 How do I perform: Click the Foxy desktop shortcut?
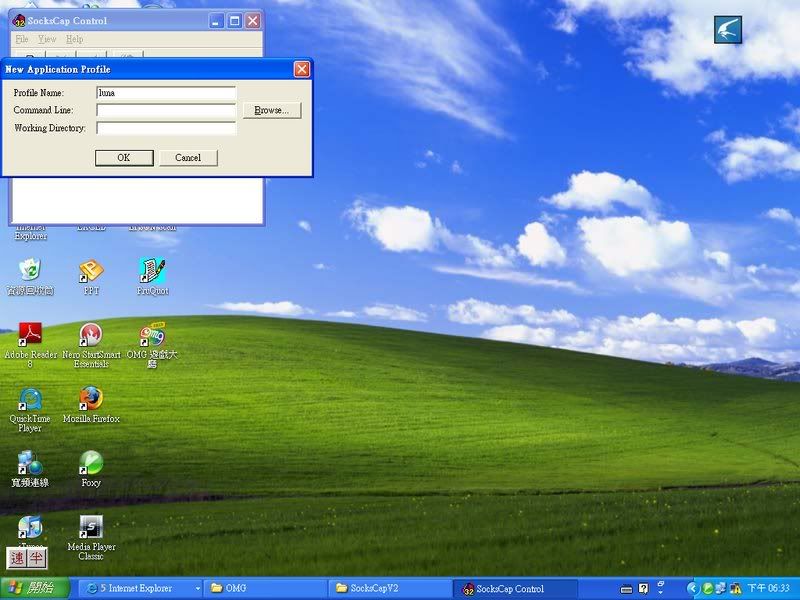91,462
